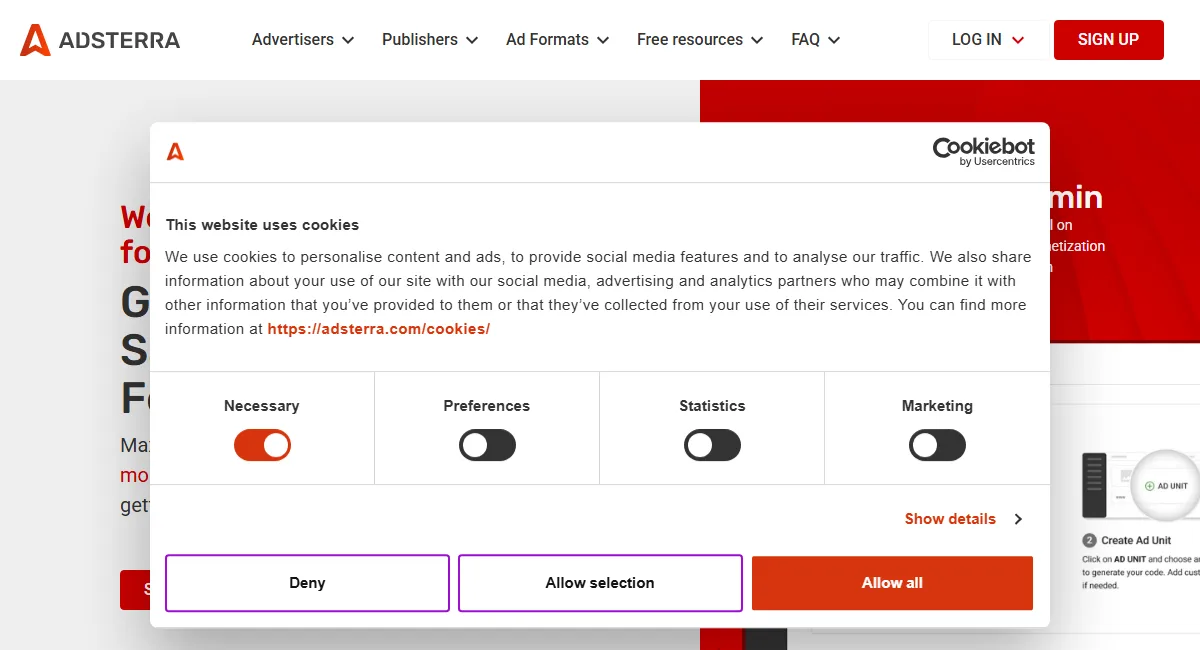Click the Necessary category label
This screenshot has width=1200, height=650.
(x=262, y=406)
